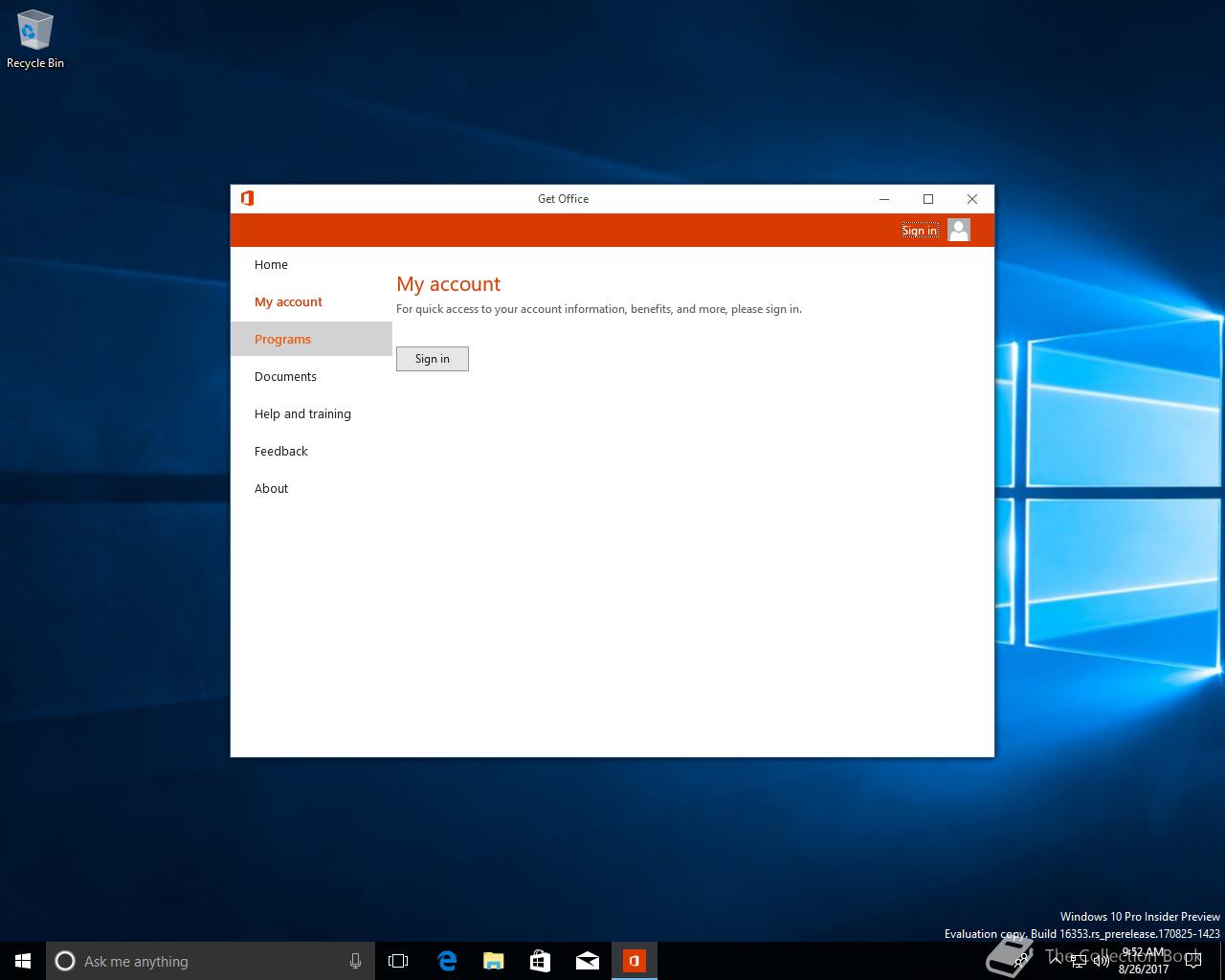This screenshot has width=1225, height=980.
Task: Go to the Home section
Action: 271,264
